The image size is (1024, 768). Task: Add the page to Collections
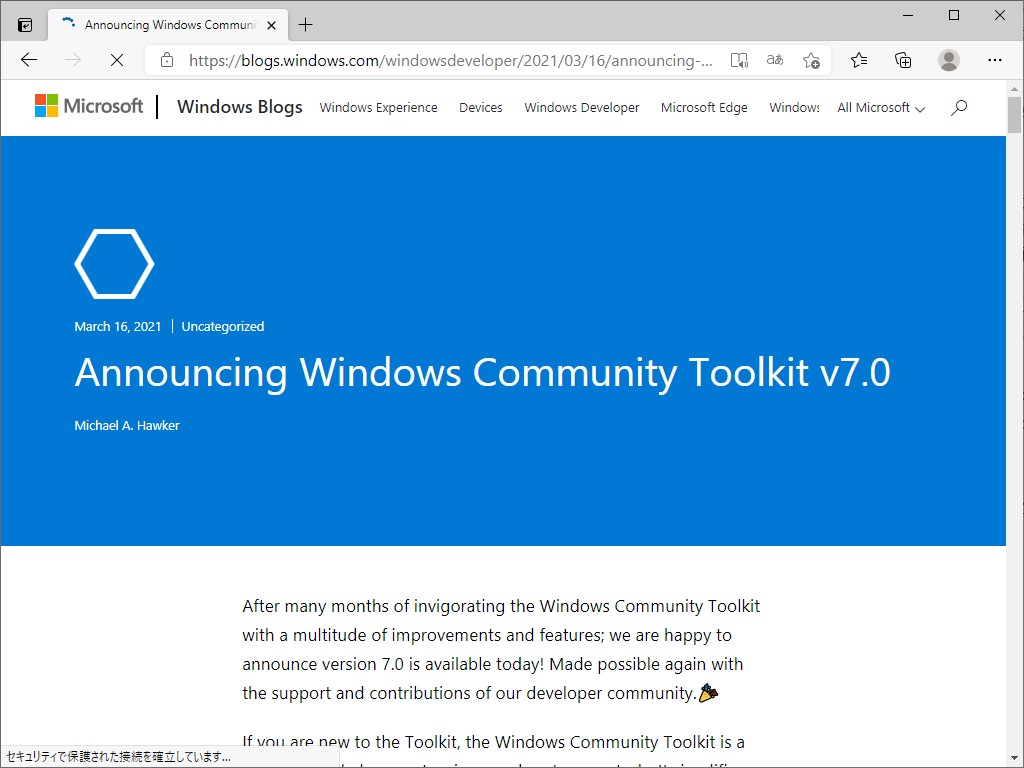(903, 60)
